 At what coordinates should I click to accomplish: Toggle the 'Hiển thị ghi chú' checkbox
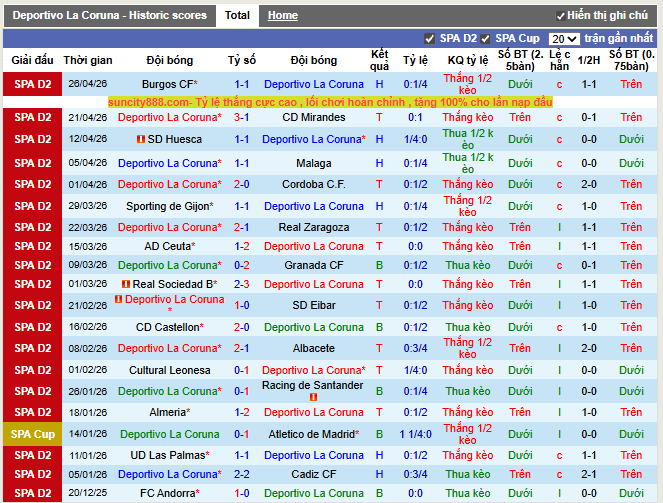(561, 16)
